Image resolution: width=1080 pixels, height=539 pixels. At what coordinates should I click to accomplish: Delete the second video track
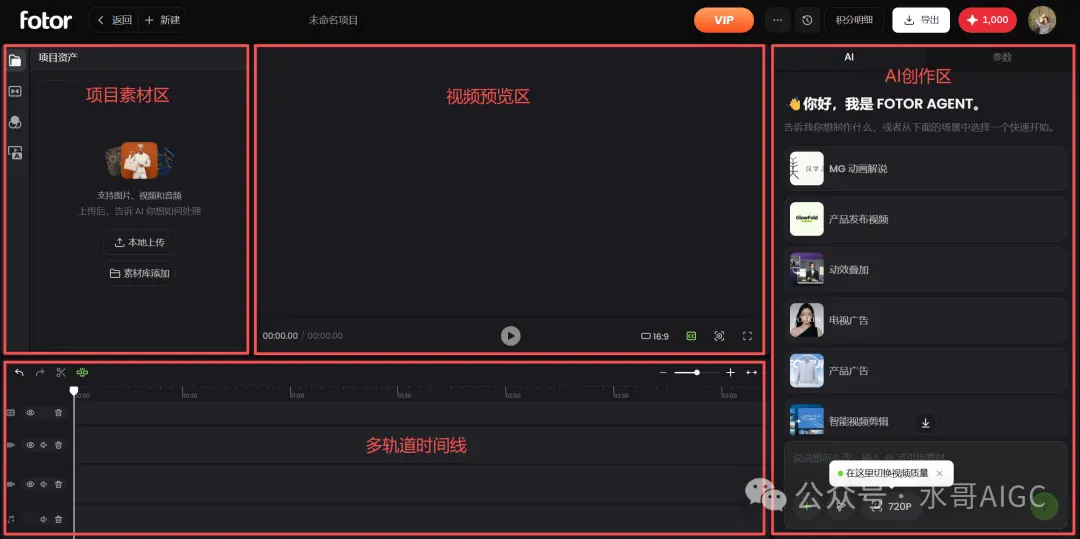59,485
